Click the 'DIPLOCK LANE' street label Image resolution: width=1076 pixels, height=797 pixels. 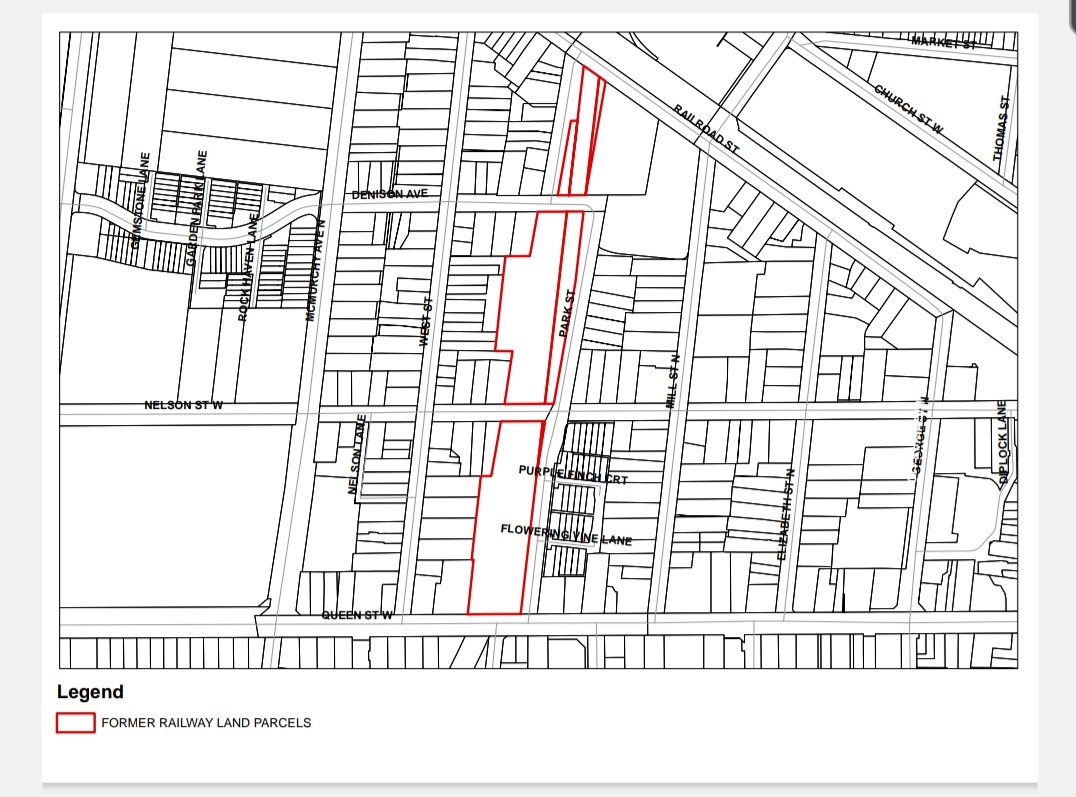(1002, 442)
